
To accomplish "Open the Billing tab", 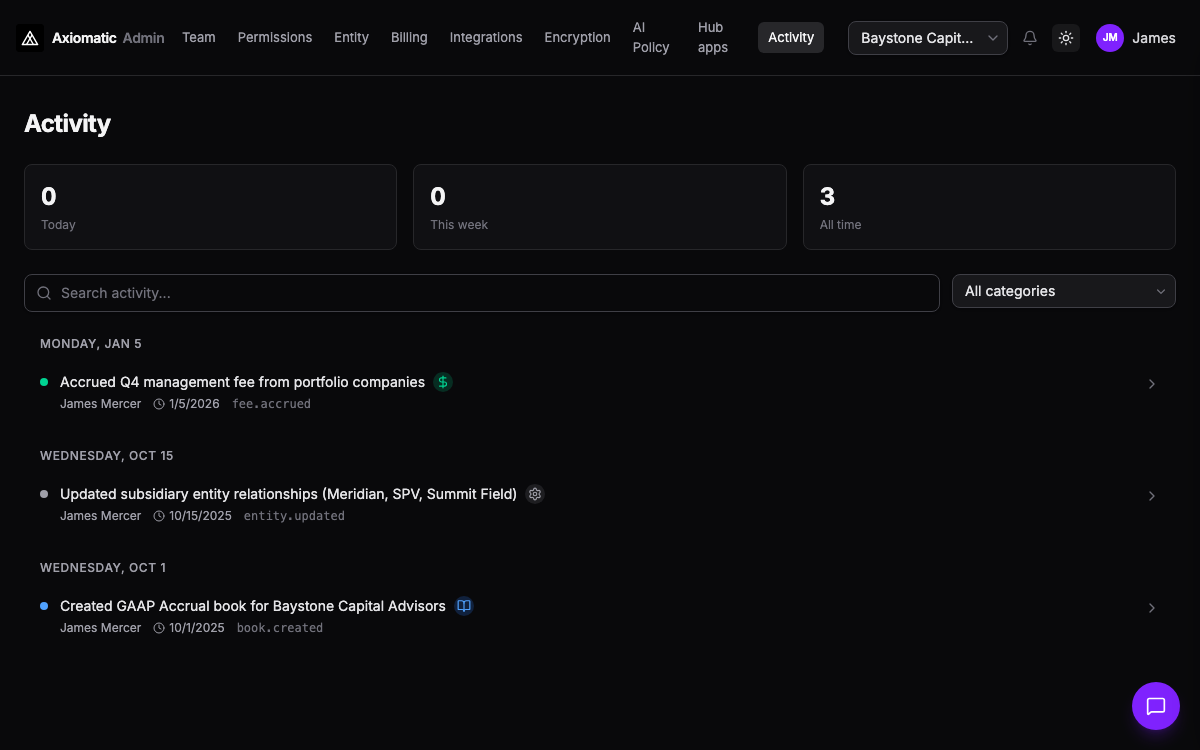I will 409,37.
